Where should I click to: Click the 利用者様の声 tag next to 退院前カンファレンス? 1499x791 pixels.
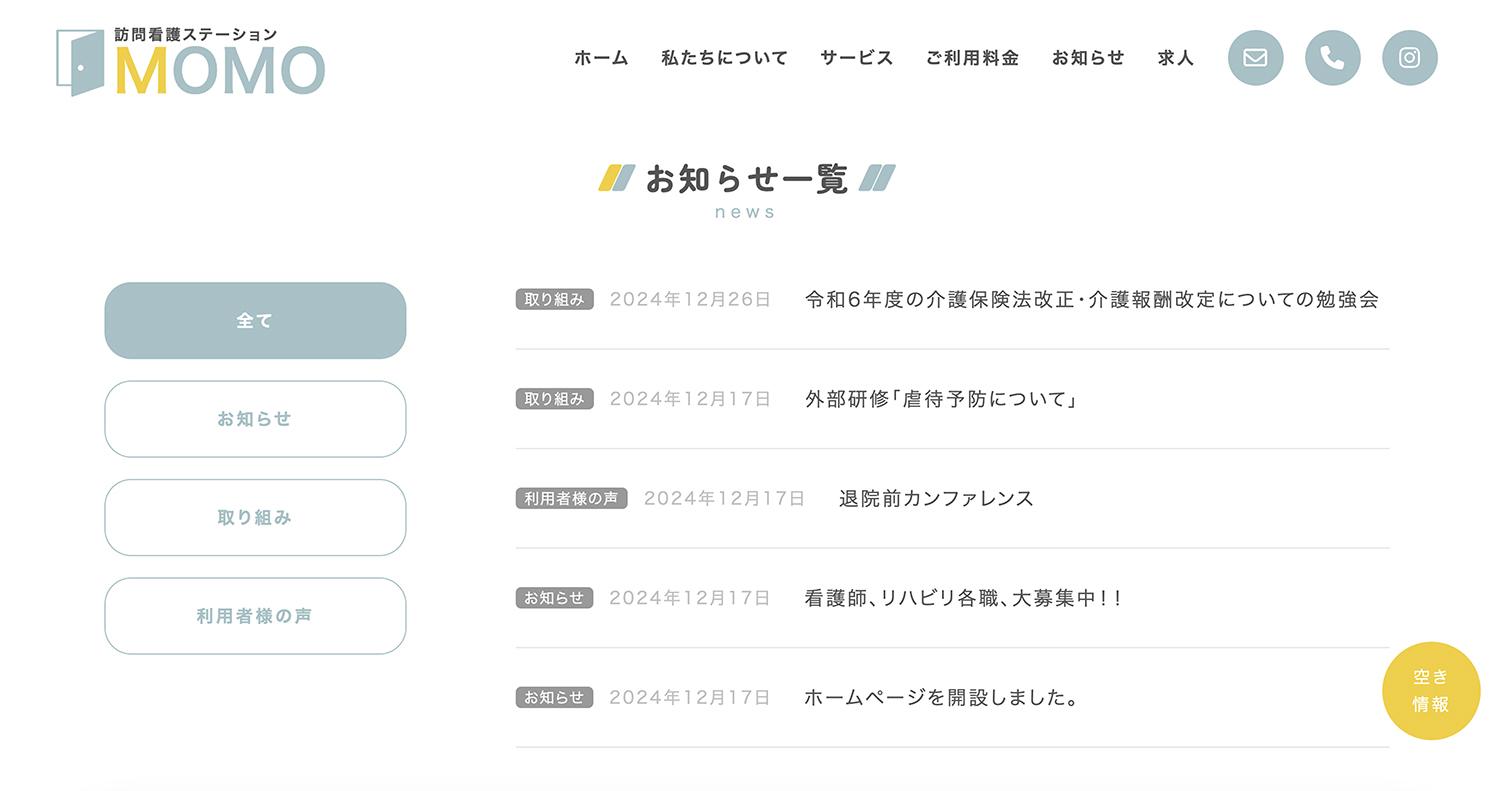point(570,497)
